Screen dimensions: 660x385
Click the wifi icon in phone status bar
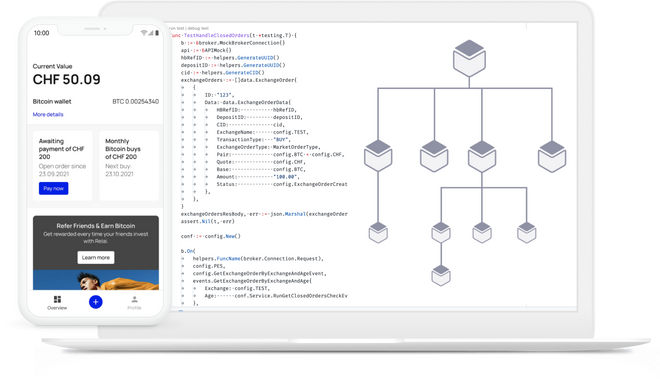[x=144, y=33]
